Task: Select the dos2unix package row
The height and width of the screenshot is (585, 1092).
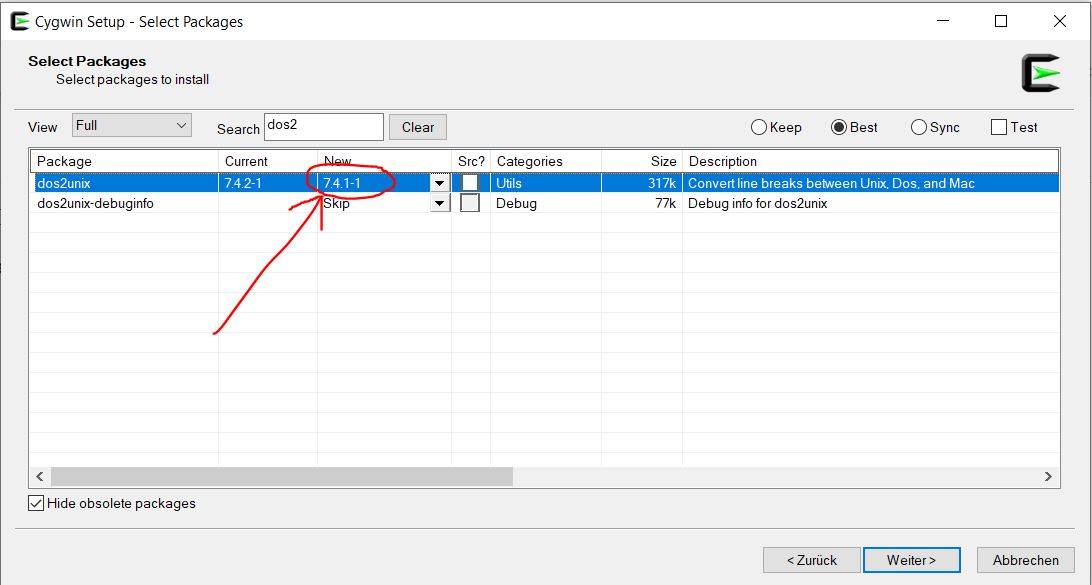Action: coord(545,183)
